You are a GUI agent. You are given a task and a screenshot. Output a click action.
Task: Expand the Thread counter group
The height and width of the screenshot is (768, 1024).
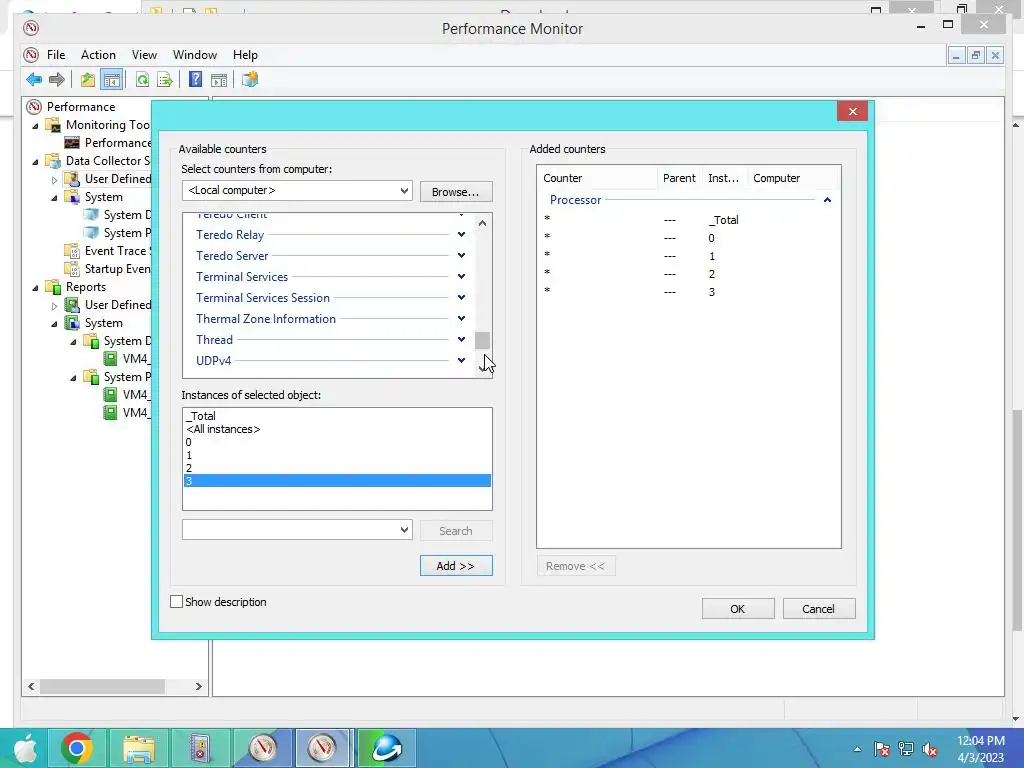pyautogui.click(x=461, y=339)
